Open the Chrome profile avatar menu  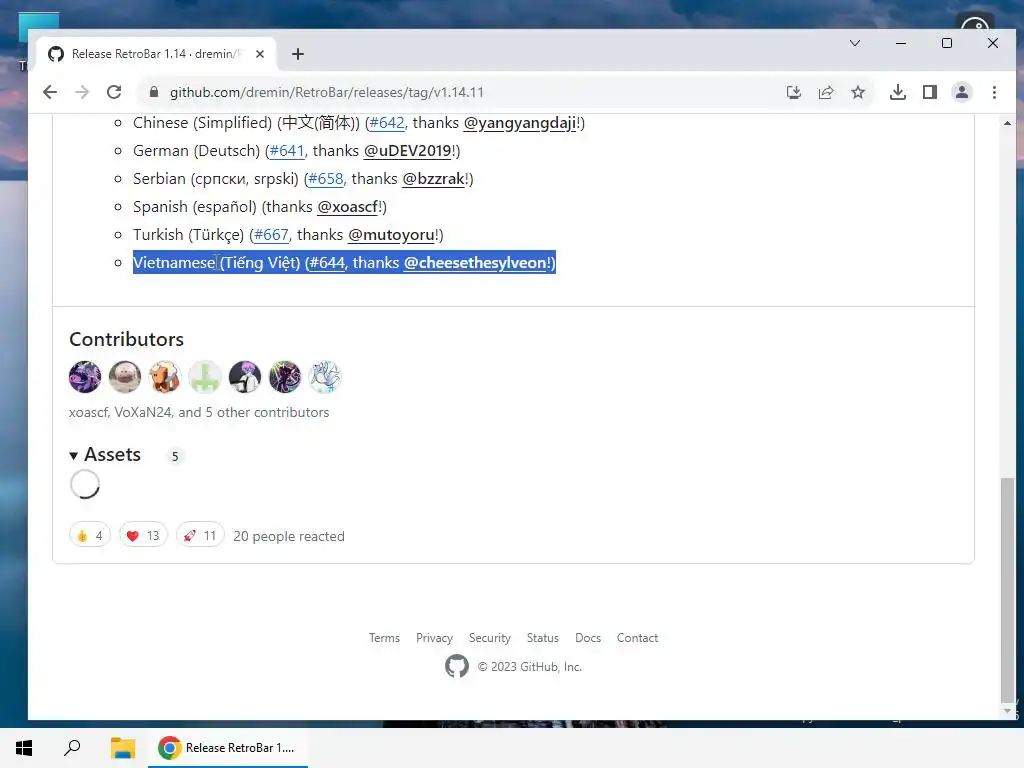pyautogui.click(x=961, y=92)
